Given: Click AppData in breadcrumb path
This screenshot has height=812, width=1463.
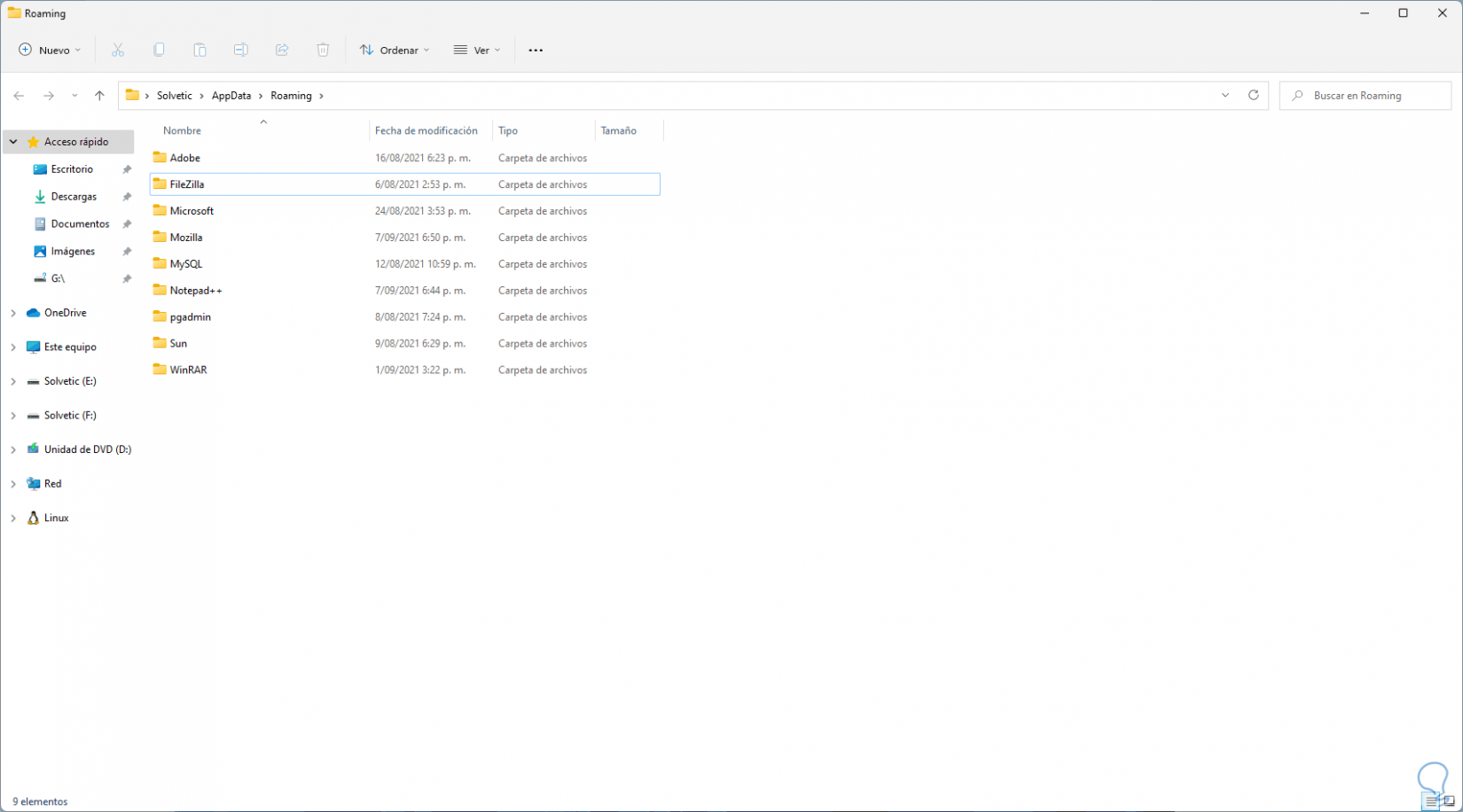Looking at the screenshot, I should click(231, 96).
